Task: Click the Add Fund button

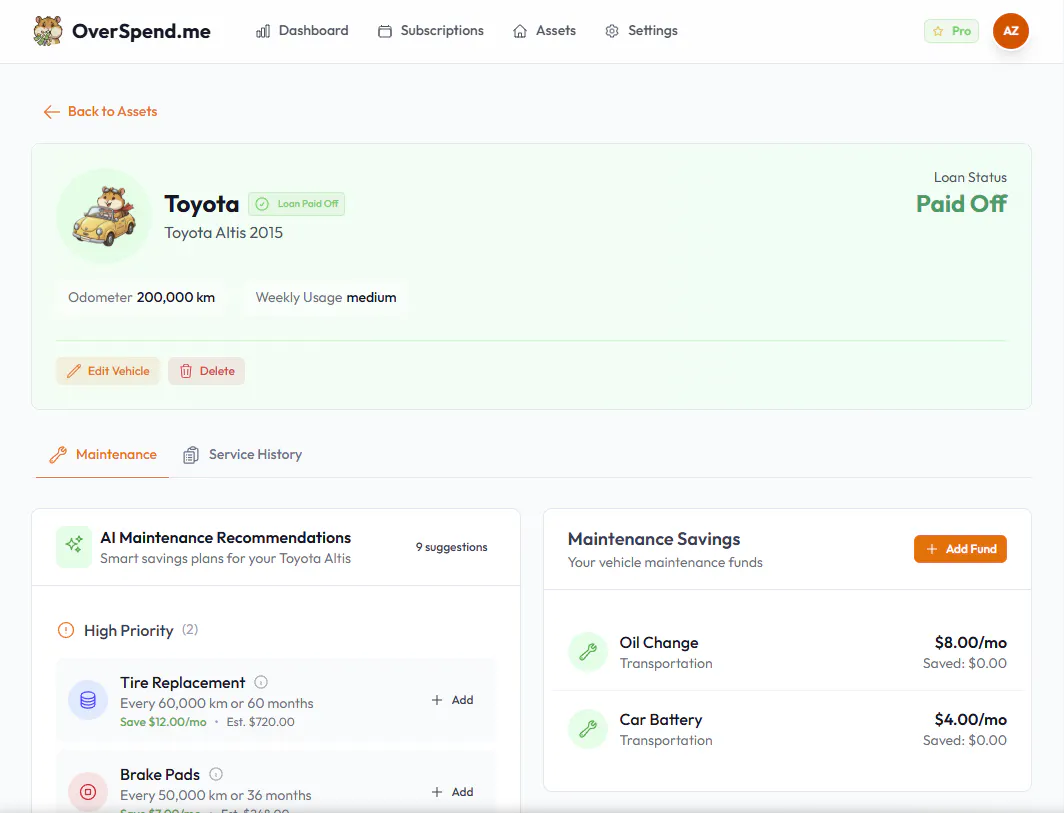Action: point(960,549)
